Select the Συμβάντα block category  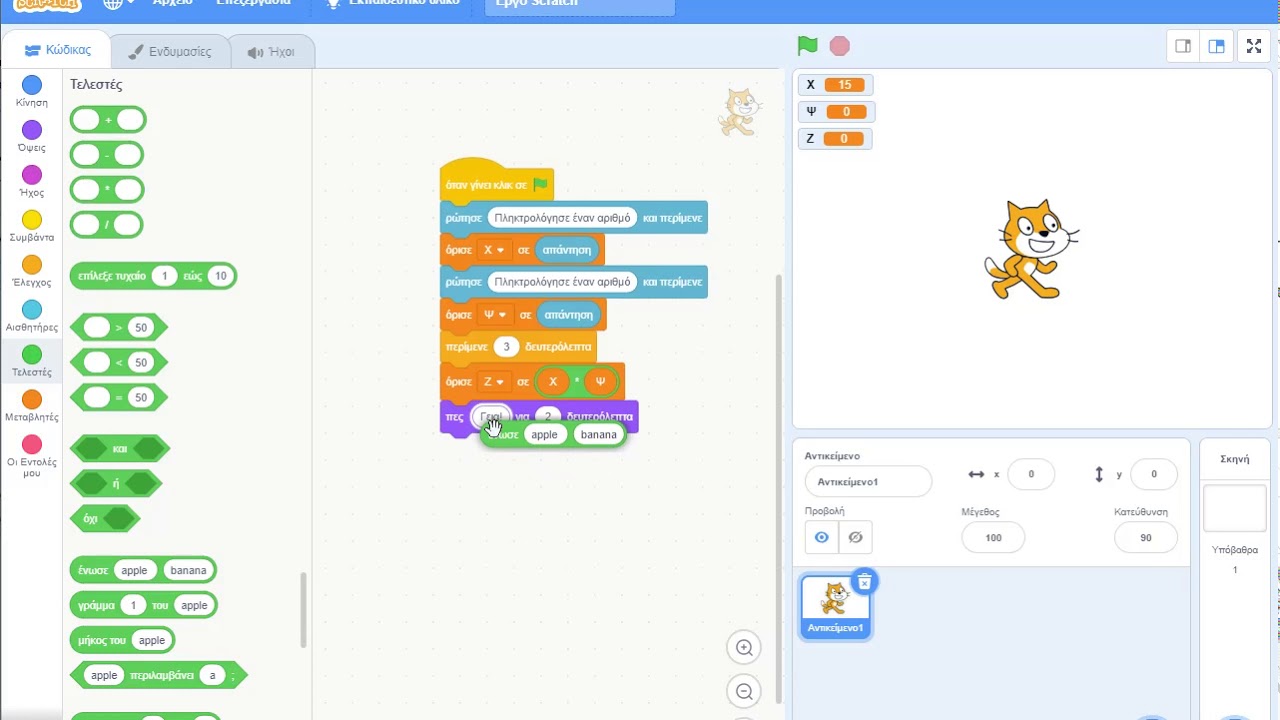[x=32, y=227]
